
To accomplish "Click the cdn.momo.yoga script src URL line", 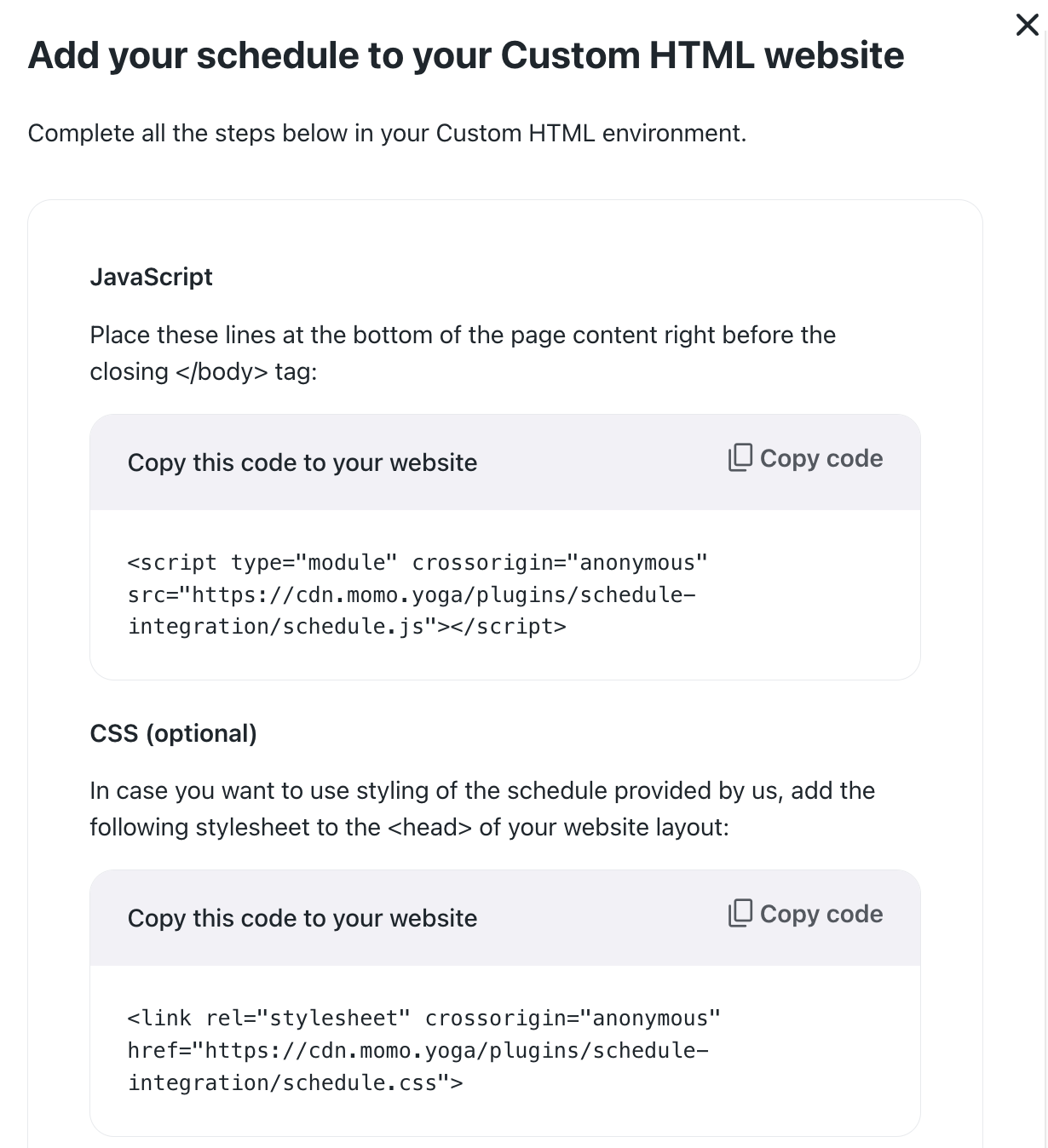I will [412, 594].
